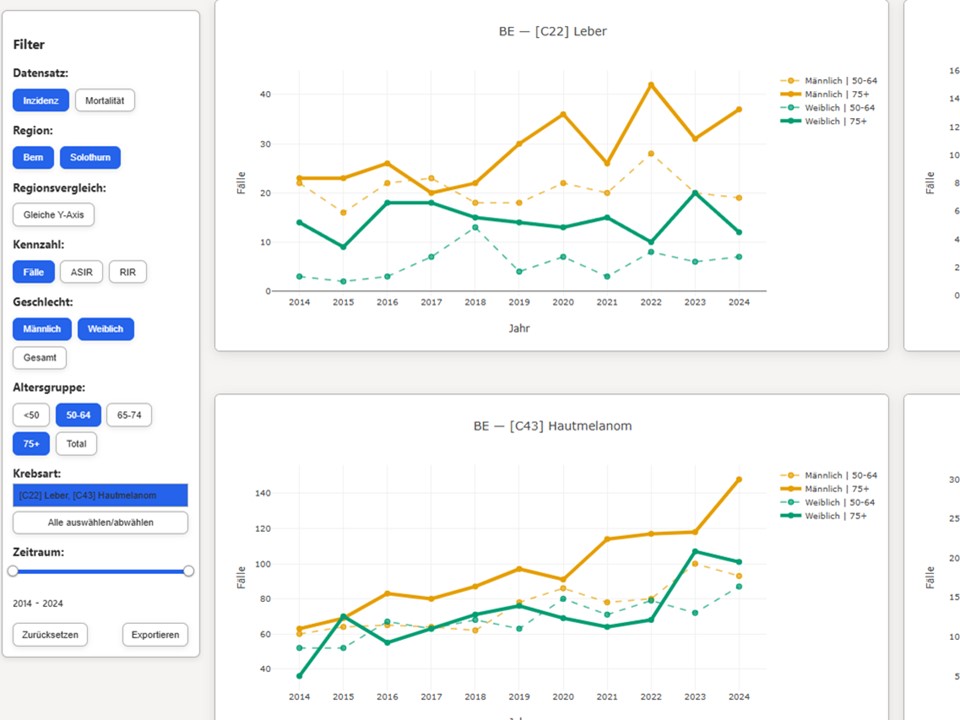The image size is (960, 720).
Task: Toggle the 75+ age group button
Action: tap(31, 444)
